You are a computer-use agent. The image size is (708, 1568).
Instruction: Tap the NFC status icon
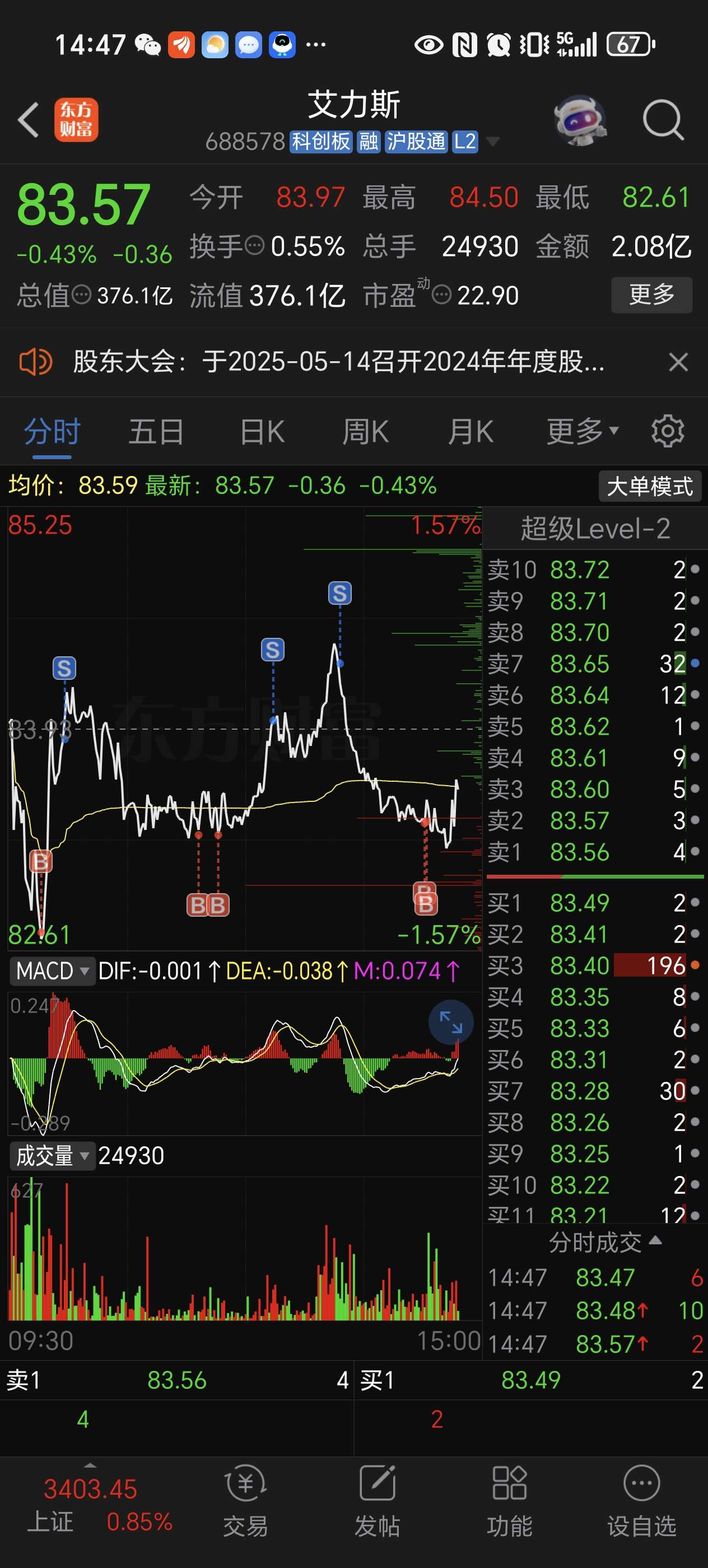click(464, 44)
